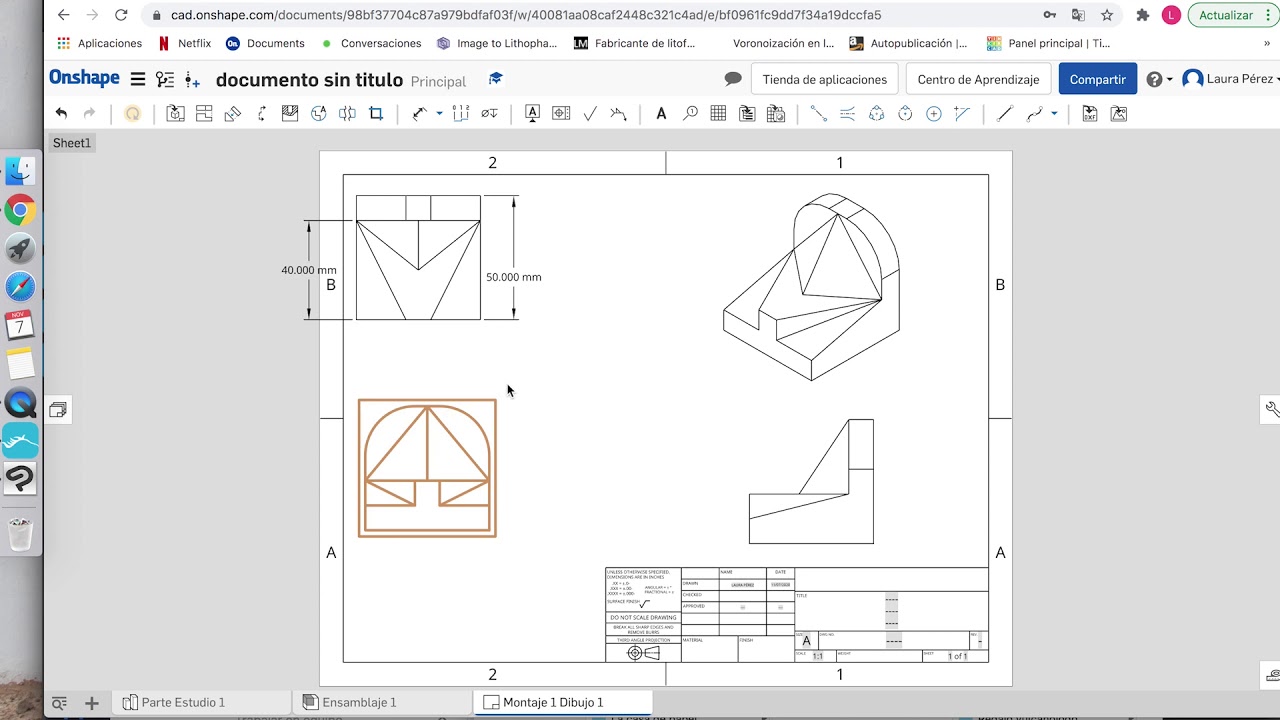Open the Netflix bookmark
The image size is (1280, 720).
pyautogui.click(x=184, y=43)
